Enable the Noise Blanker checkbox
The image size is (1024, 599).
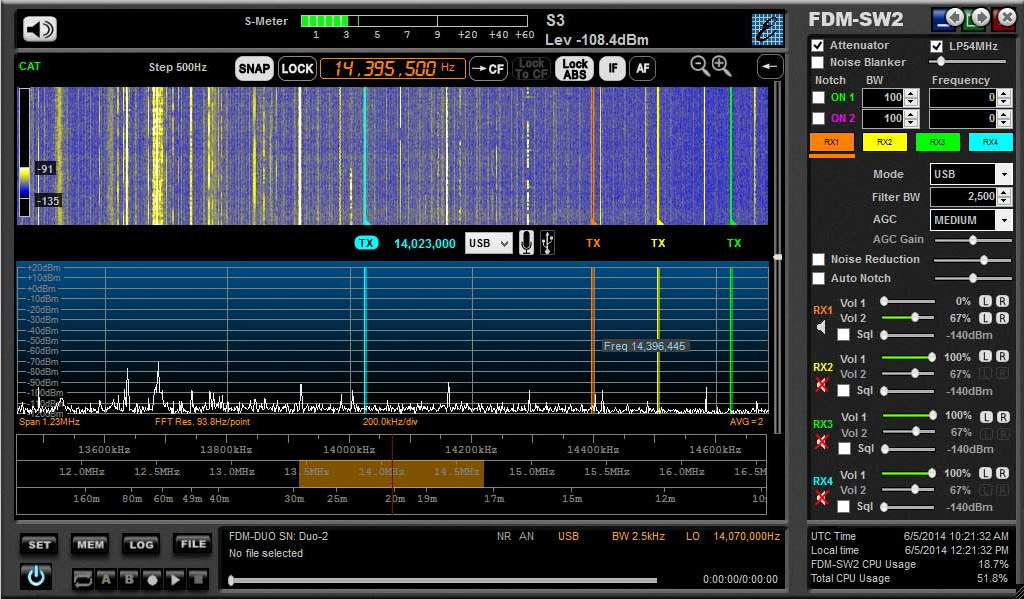(818, 62)
